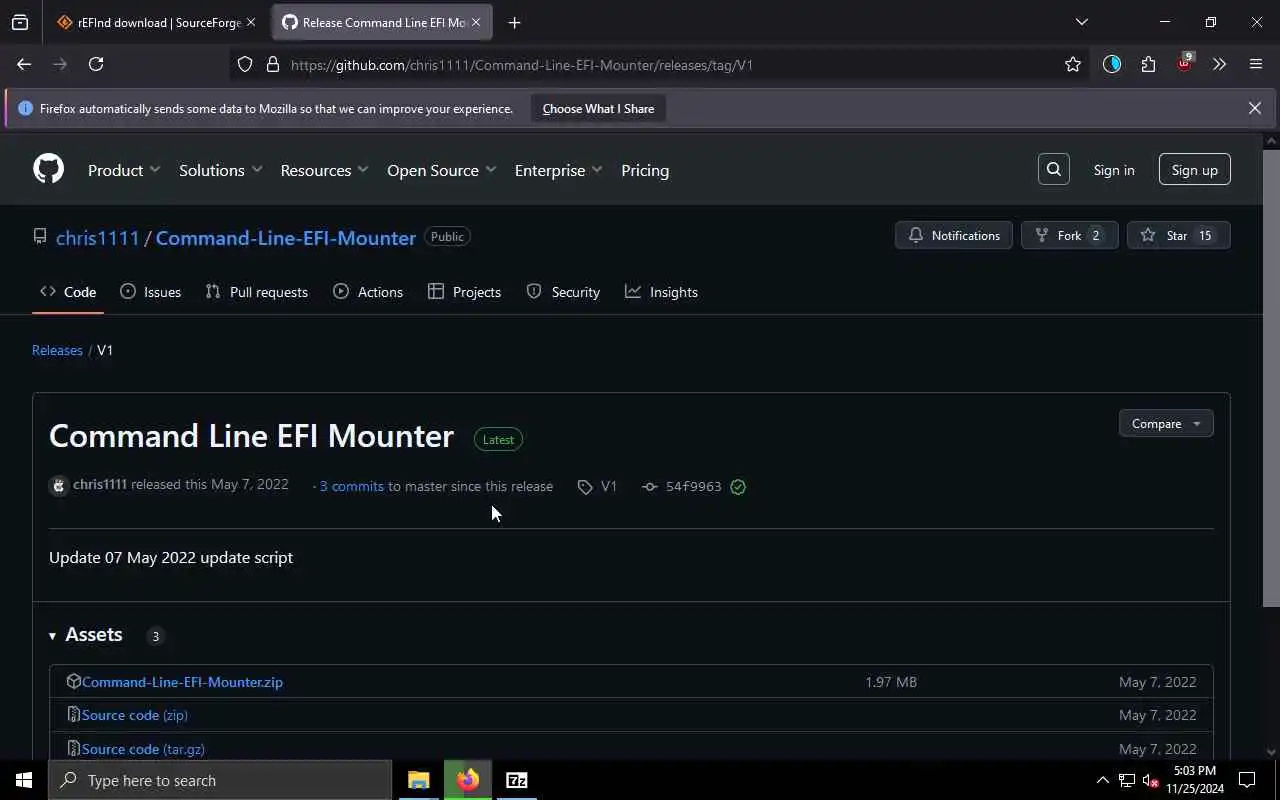Show hidden system tray icons

click(x=1103, y=780)
